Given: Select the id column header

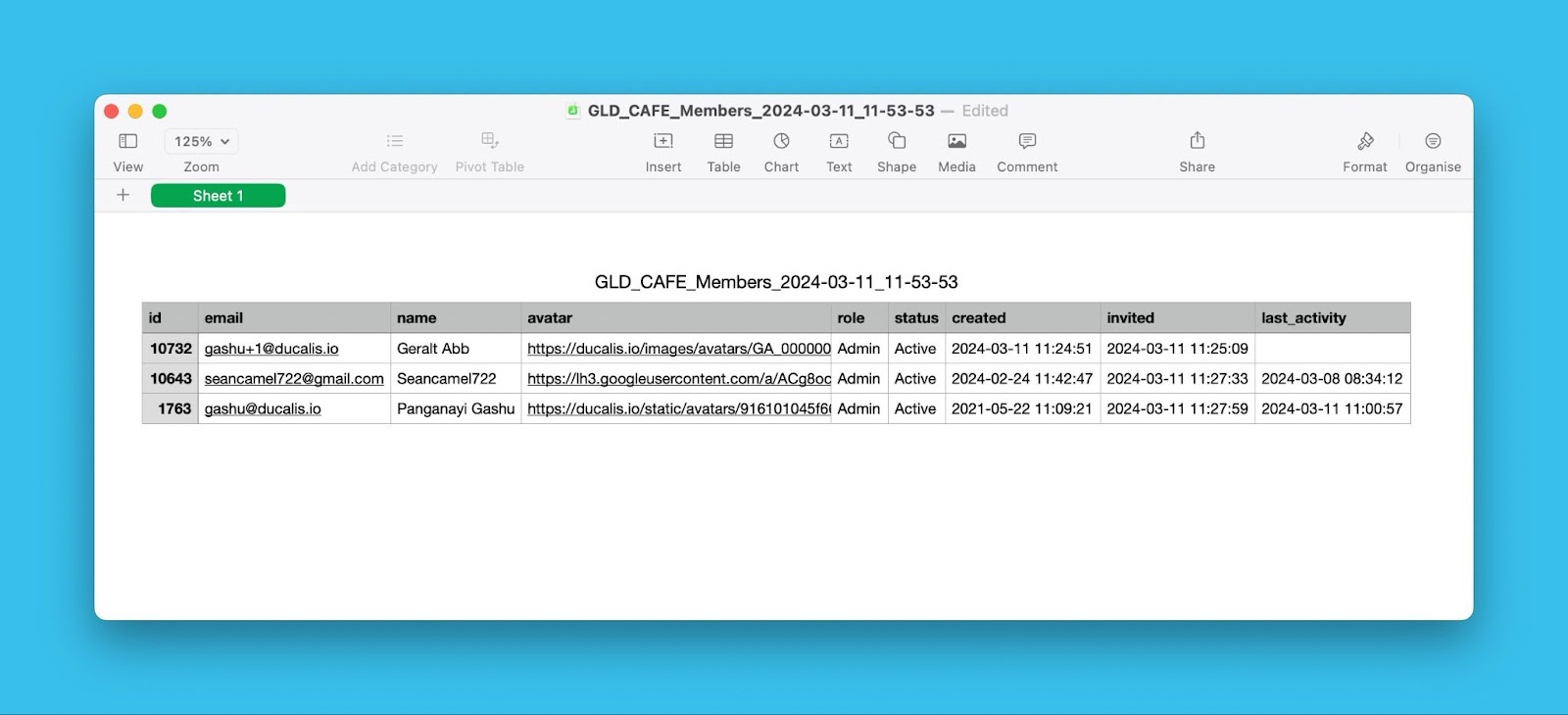Looking at the screenshot, I should point(171,318).
